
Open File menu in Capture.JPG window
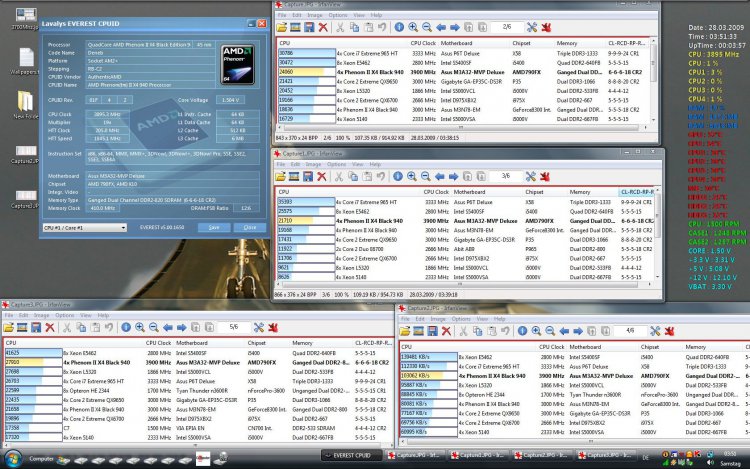282,15
